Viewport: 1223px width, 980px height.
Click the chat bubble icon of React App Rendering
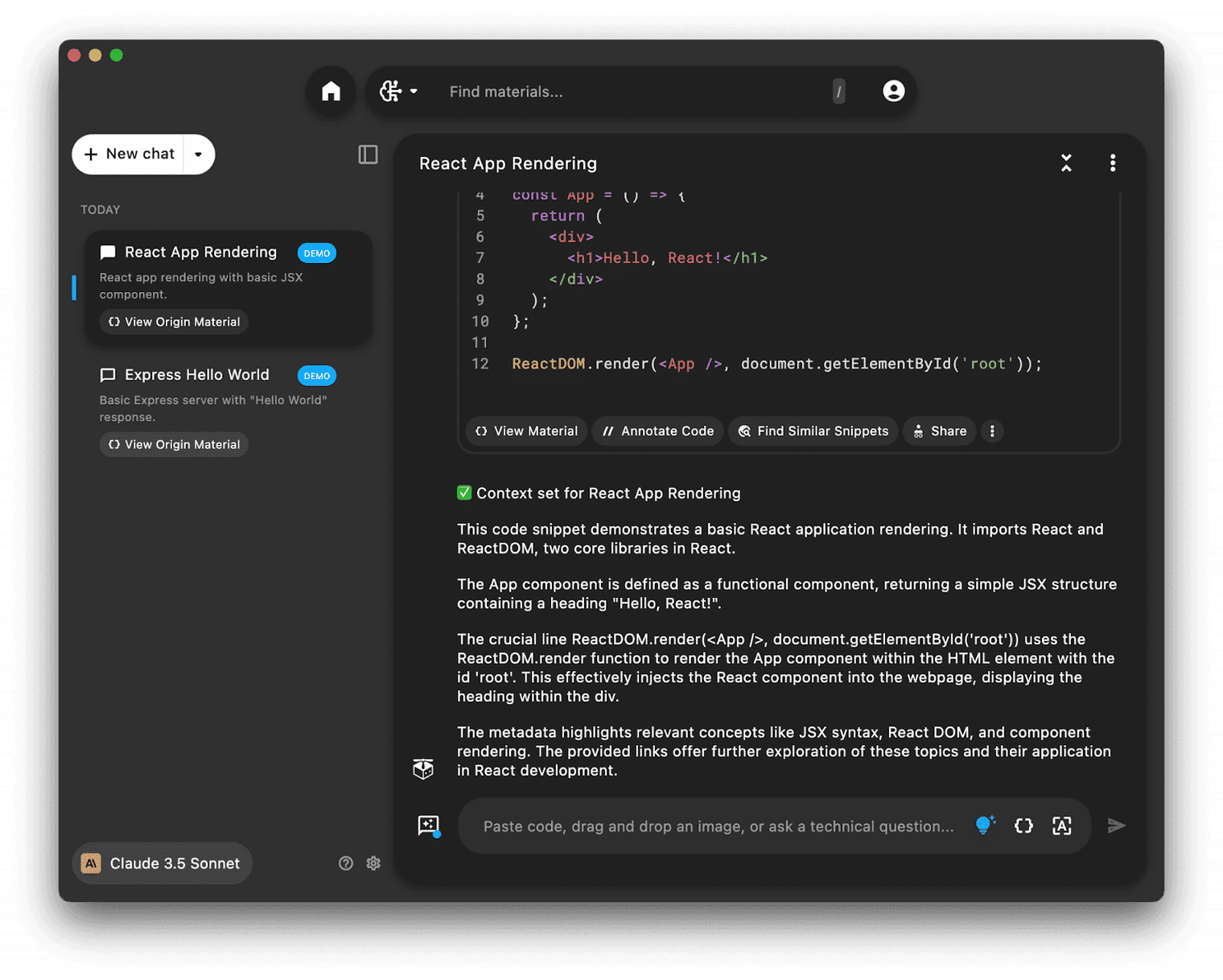[x=108, y=253]
